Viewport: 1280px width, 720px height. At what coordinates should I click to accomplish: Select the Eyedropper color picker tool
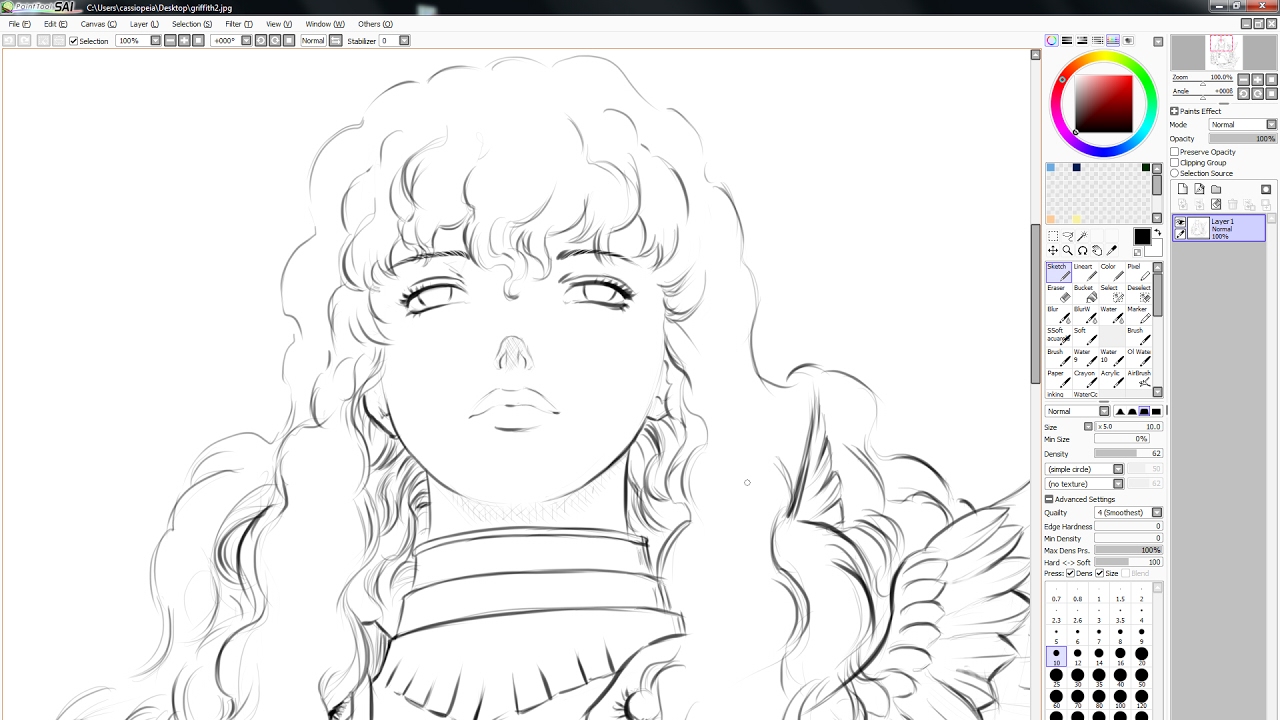coord(1112,250)
